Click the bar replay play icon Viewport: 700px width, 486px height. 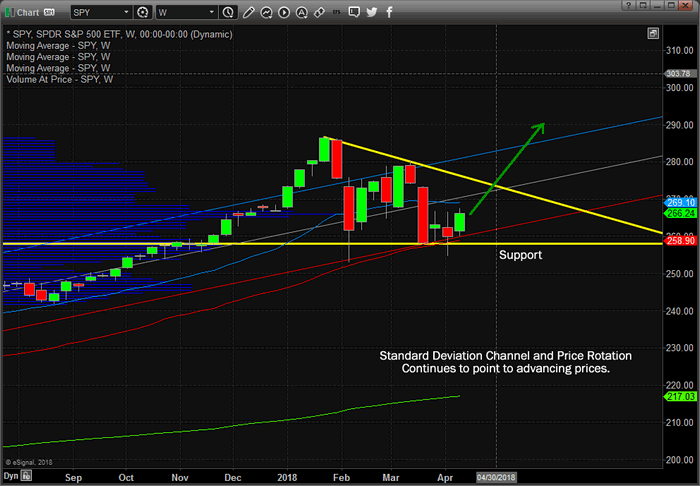tap(284, 12)
